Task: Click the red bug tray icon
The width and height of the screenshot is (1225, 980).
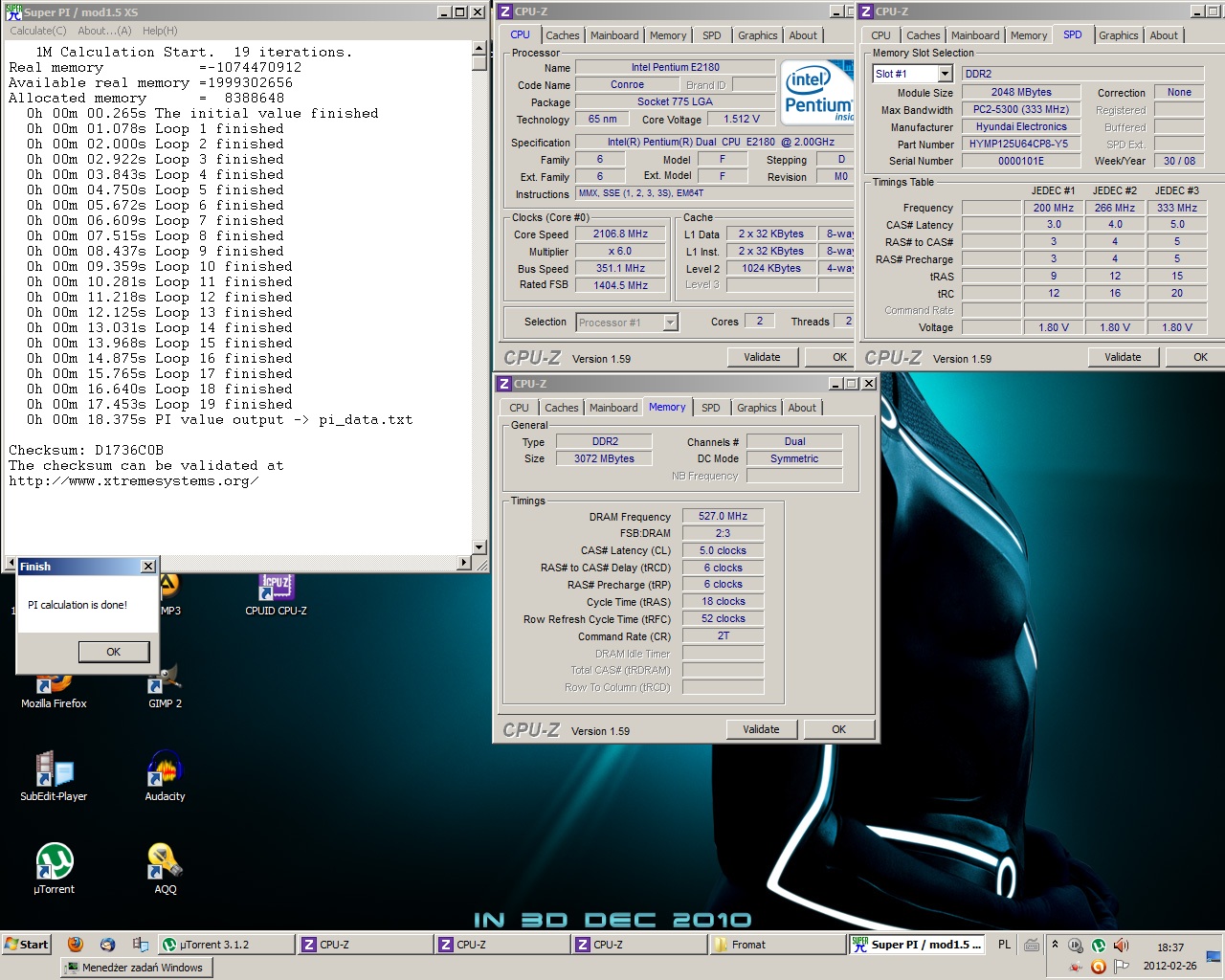Action: 1075,967
